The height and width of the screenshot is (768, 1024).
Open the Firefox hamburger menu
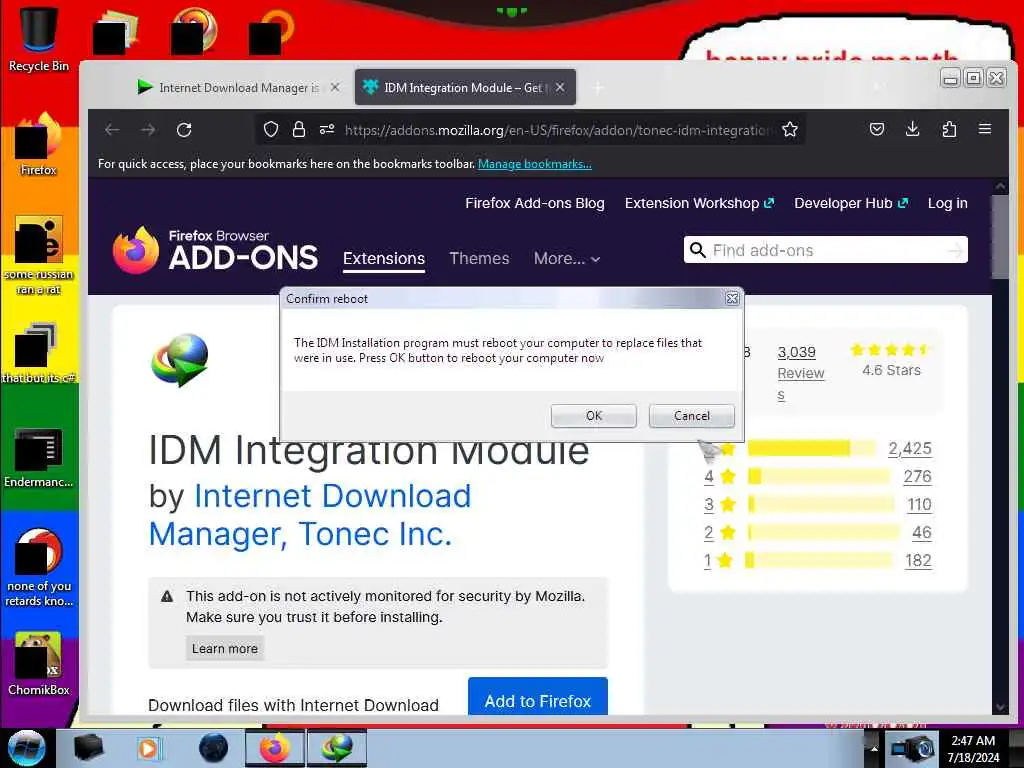pos(985,129)
